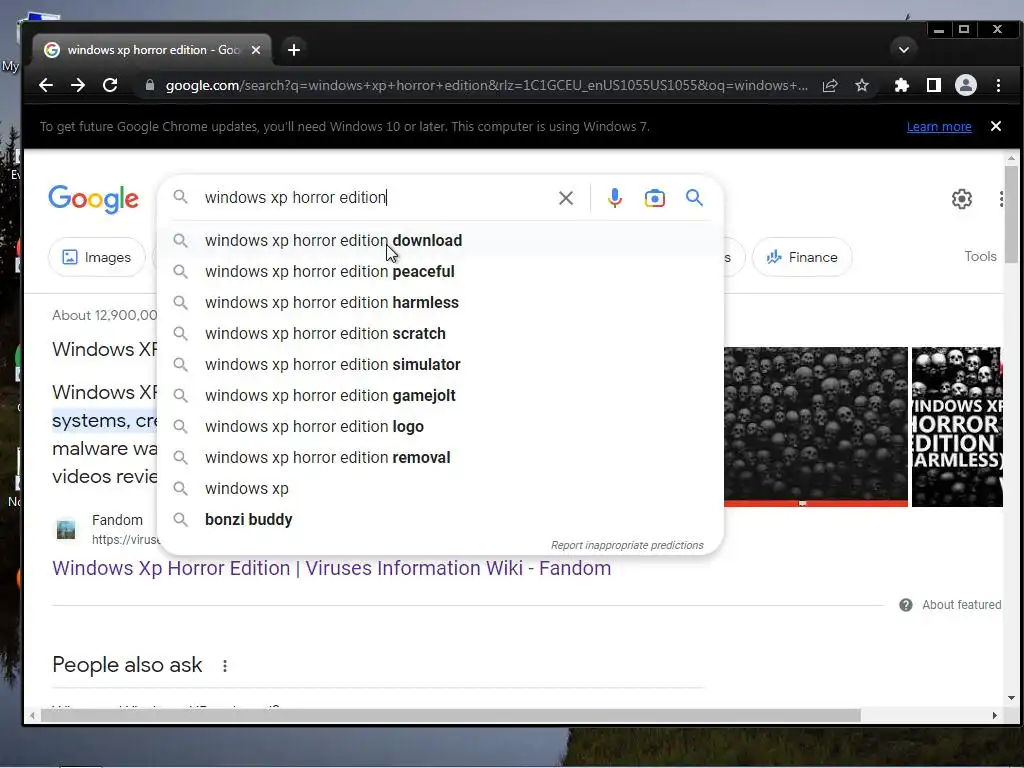Screen dimensions: 1024x768
Task: Click in the Google search text field
Action: (376, 197)
